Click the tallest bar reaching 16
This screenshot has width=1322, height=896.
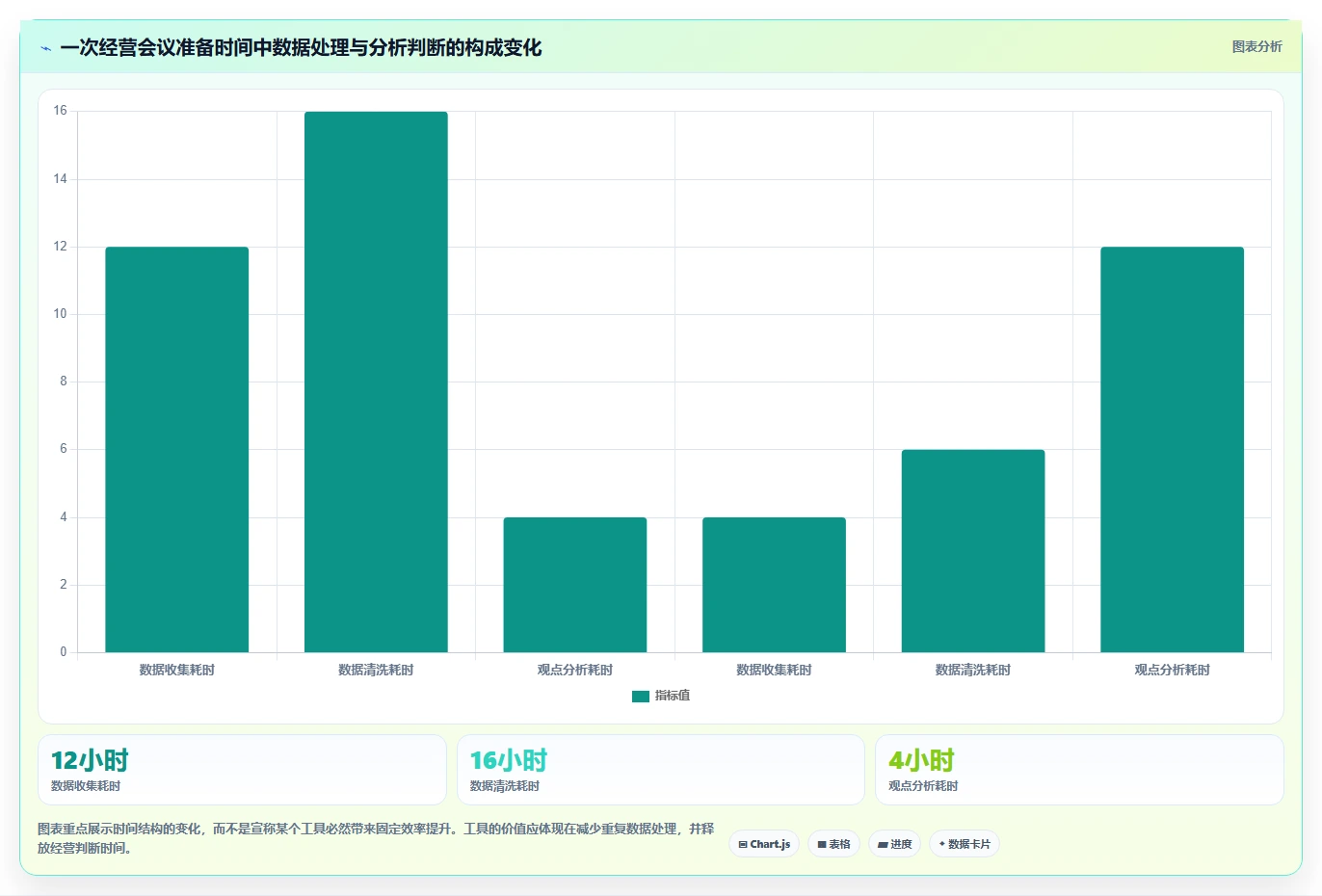click(376, 382)
